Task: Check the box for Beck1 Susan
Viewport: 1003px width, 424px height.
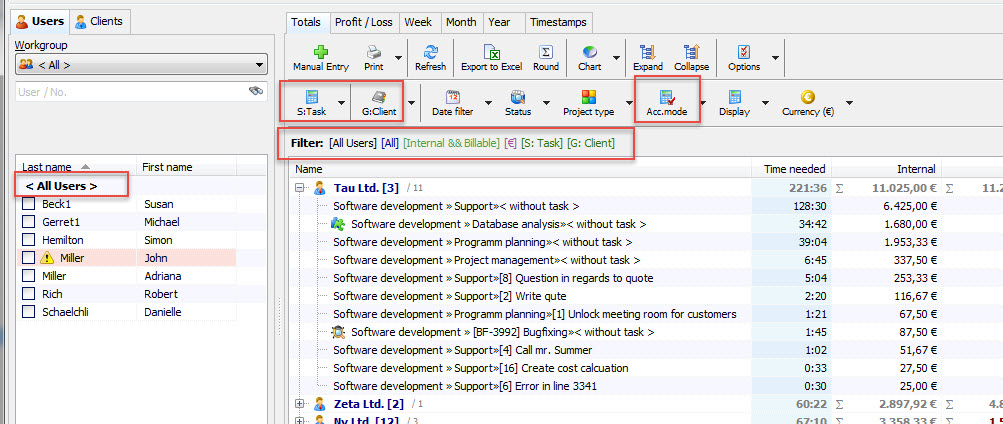Action: (29, 203)
